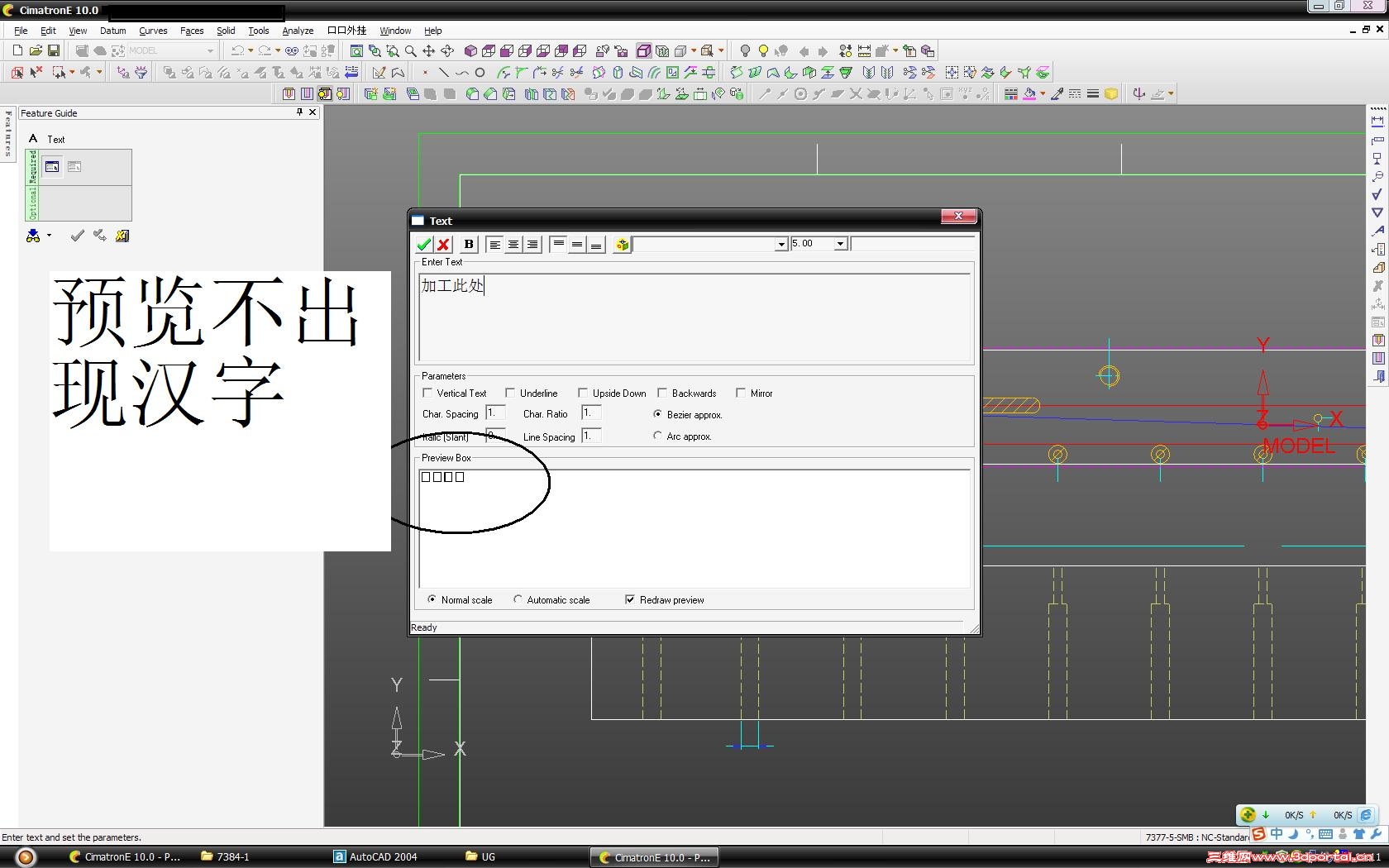
Task: Open the font name dropdown in Text dialog
Action: coord(780,244)
